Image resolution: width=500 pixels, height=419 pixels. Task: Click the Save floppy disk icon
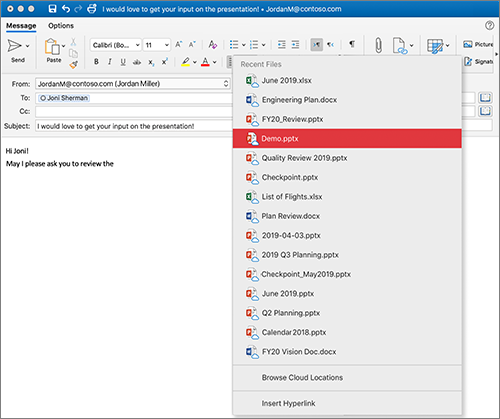(52, 9)
